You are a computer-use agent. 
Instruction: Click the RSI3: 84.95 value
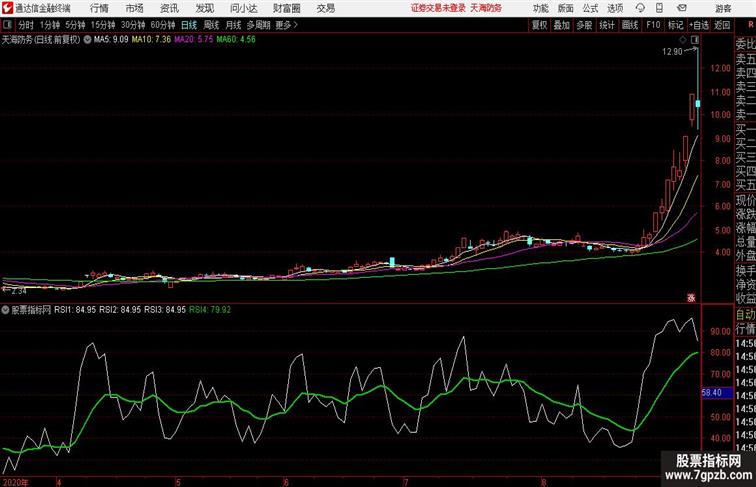coord(165,310)
